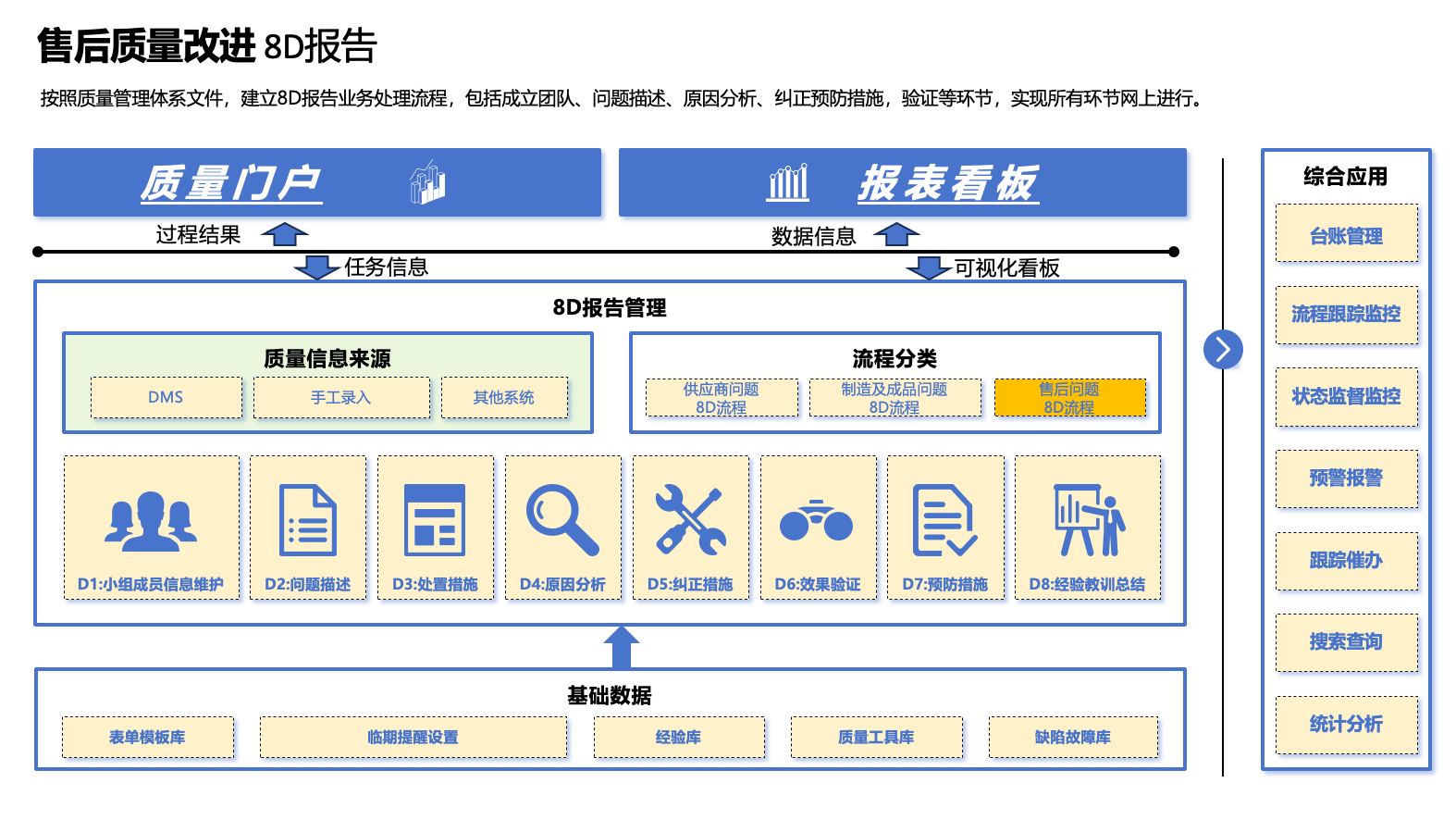The height and width of the screenshot is (820, 1456).
Task: Select the D4 magnifying glass icon
Action: [x=562, y=520]
